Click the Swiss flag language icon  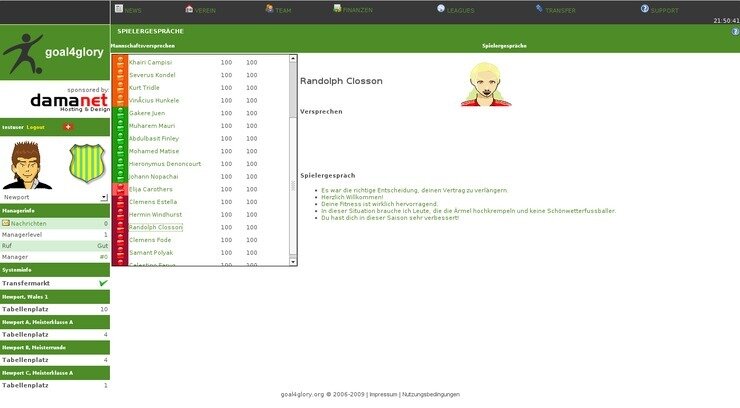pos(68,127)
